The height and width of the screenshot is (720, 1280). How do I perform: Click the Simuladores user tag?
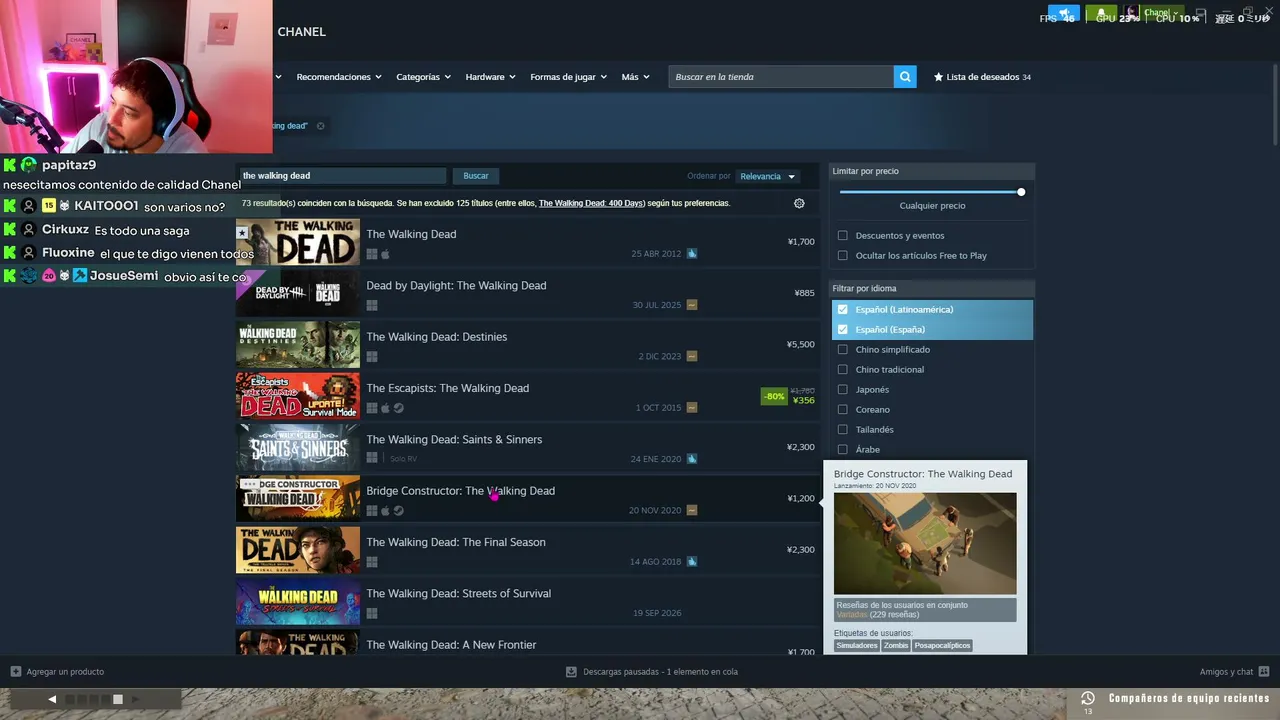(857, 646)
